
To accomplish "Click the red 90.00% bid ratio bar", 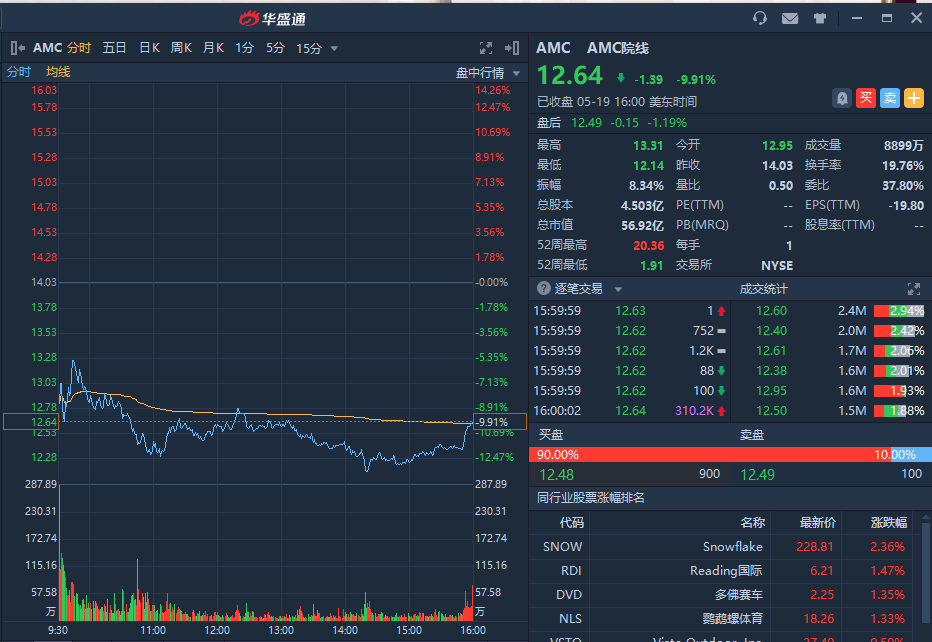I will 711,455.
